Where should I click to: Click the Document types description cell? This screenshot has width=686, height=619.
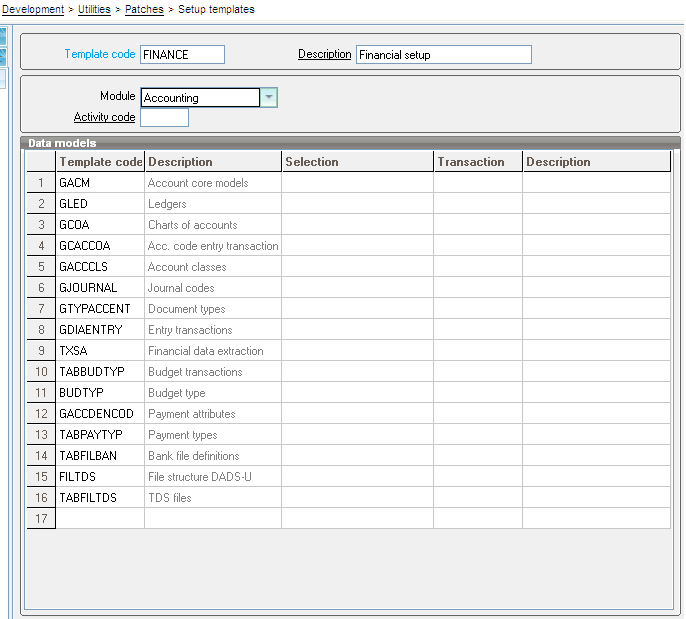pyautogui.click(x=213, y=308)
